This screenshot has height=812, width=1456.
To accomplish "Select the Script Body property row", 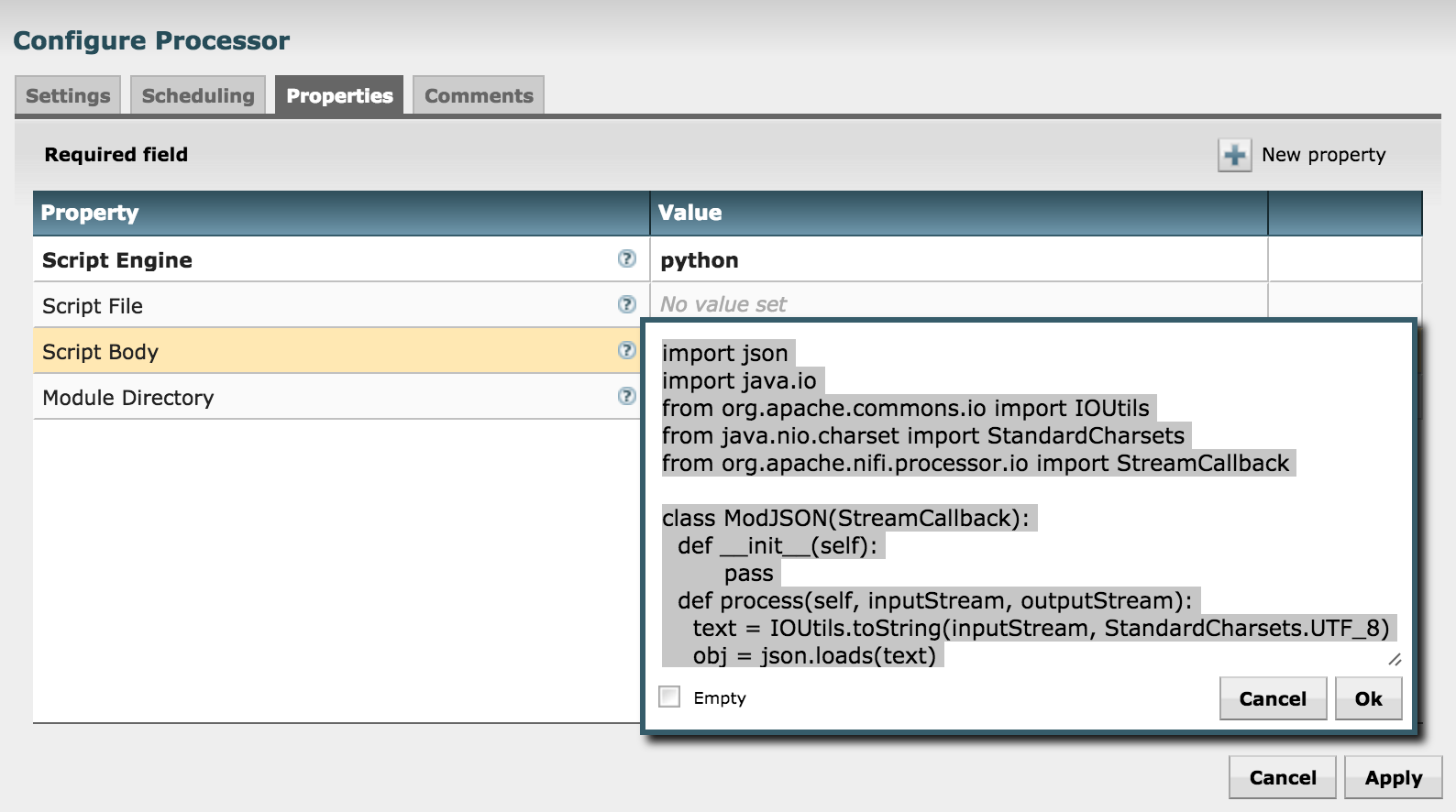I will point(321,352).
